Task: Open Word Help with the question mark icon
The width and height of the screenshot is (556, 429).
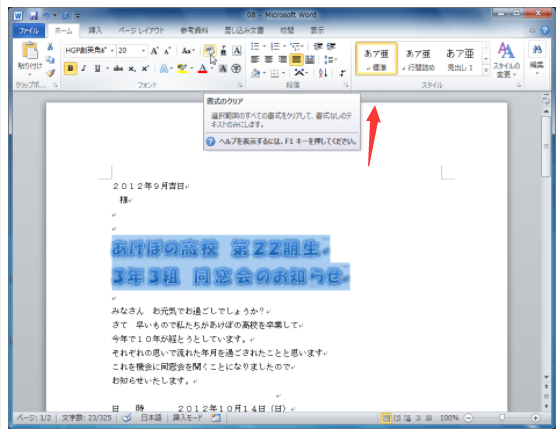Action: click(x=545, y=30)
